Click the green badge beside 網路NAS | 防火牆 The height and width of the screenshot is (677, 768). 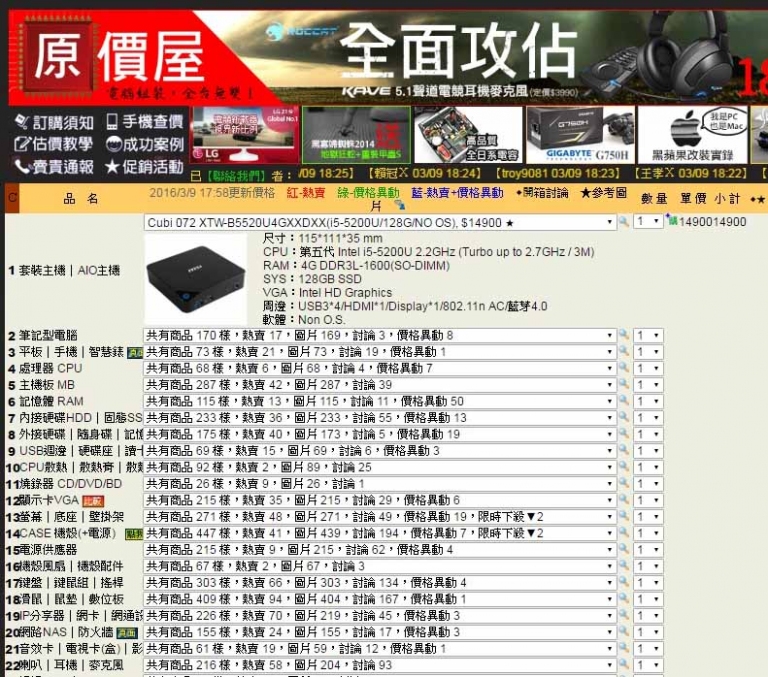tap(127, 633)
